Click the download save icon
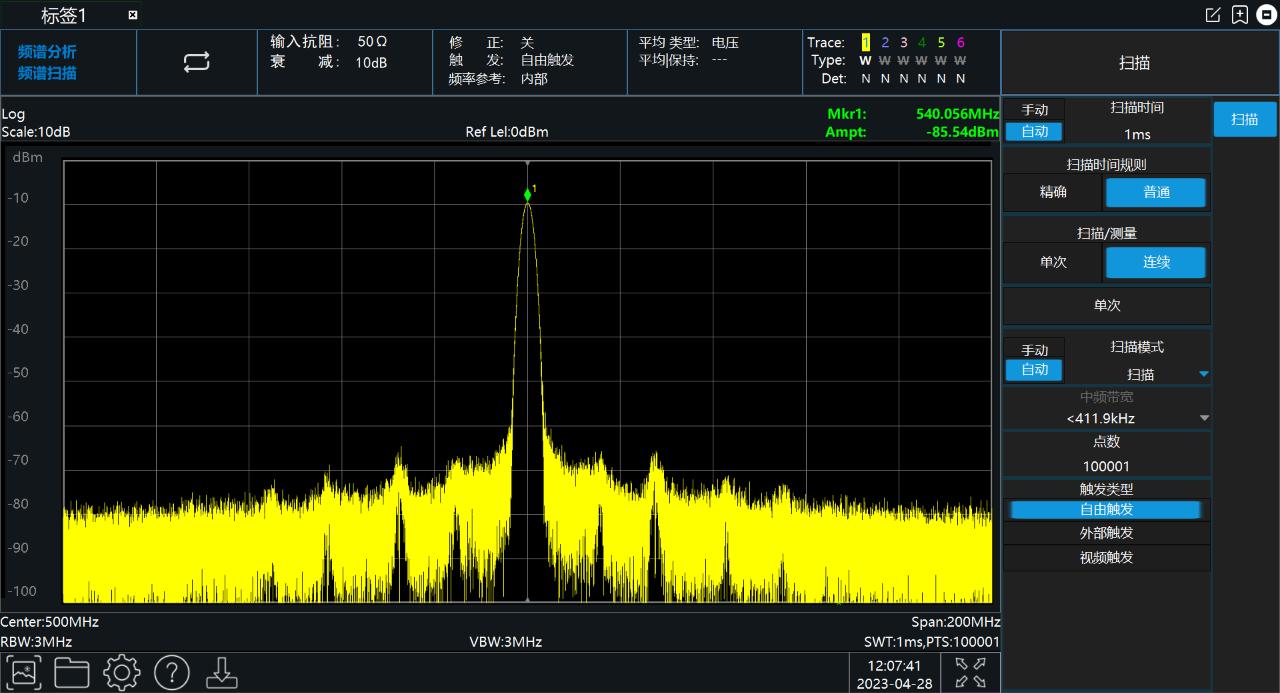 pos(221,672)
